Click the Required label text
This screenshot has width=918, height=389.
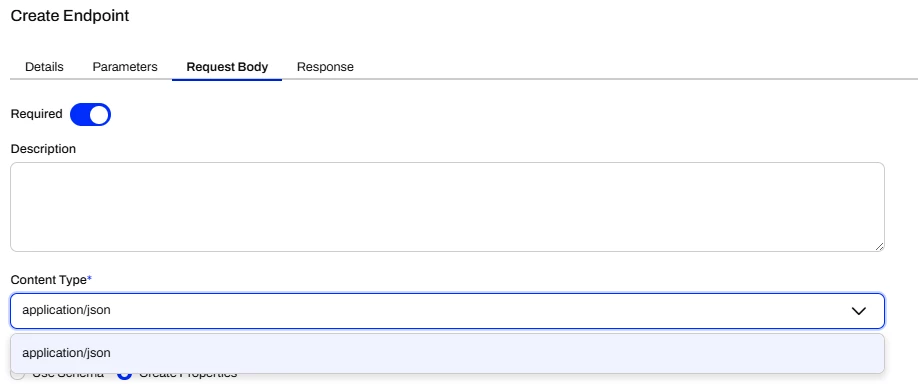pos(36,114)
